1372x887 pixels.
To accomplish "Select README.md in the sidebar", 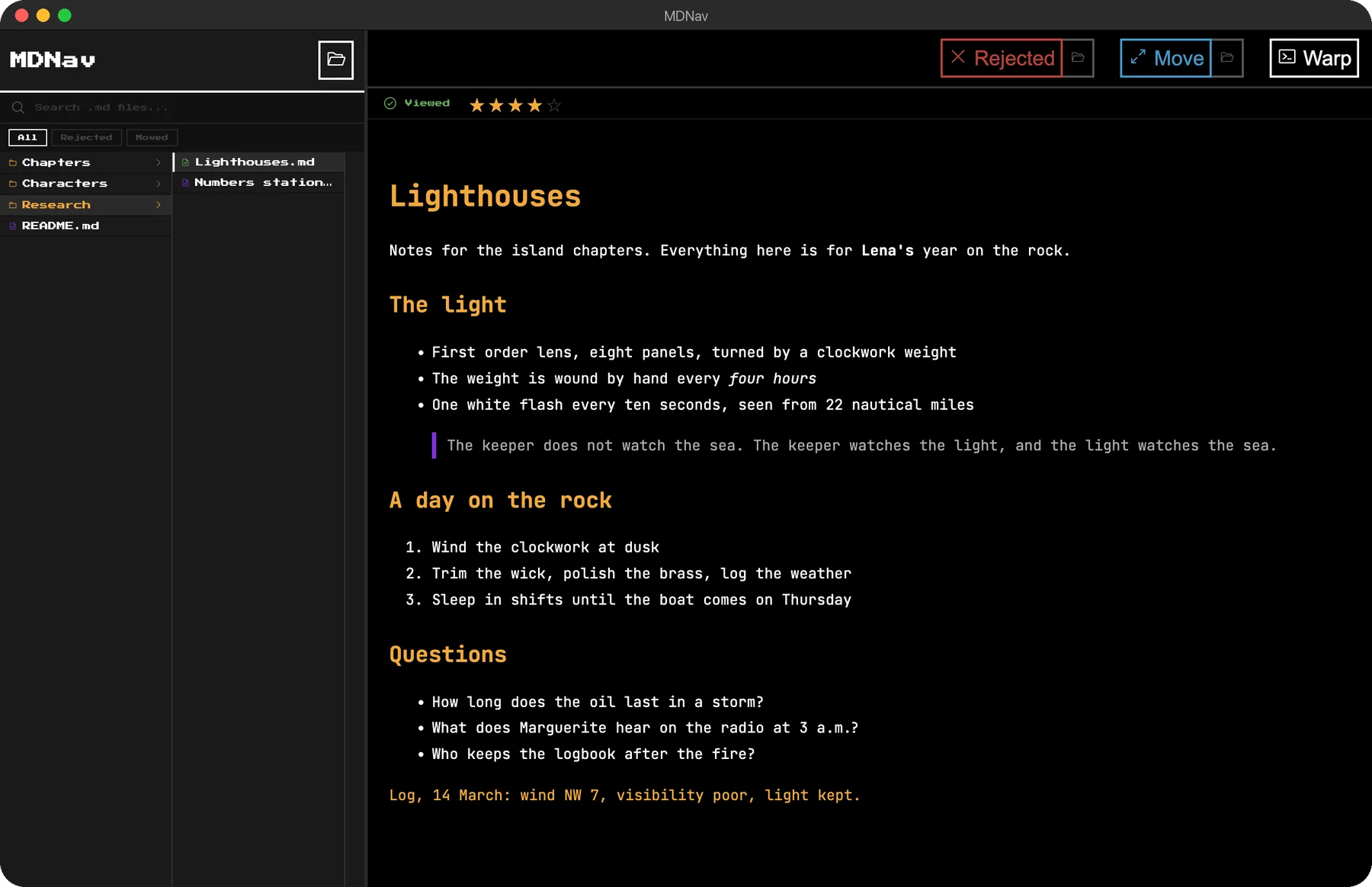I will tap(85, 226).
